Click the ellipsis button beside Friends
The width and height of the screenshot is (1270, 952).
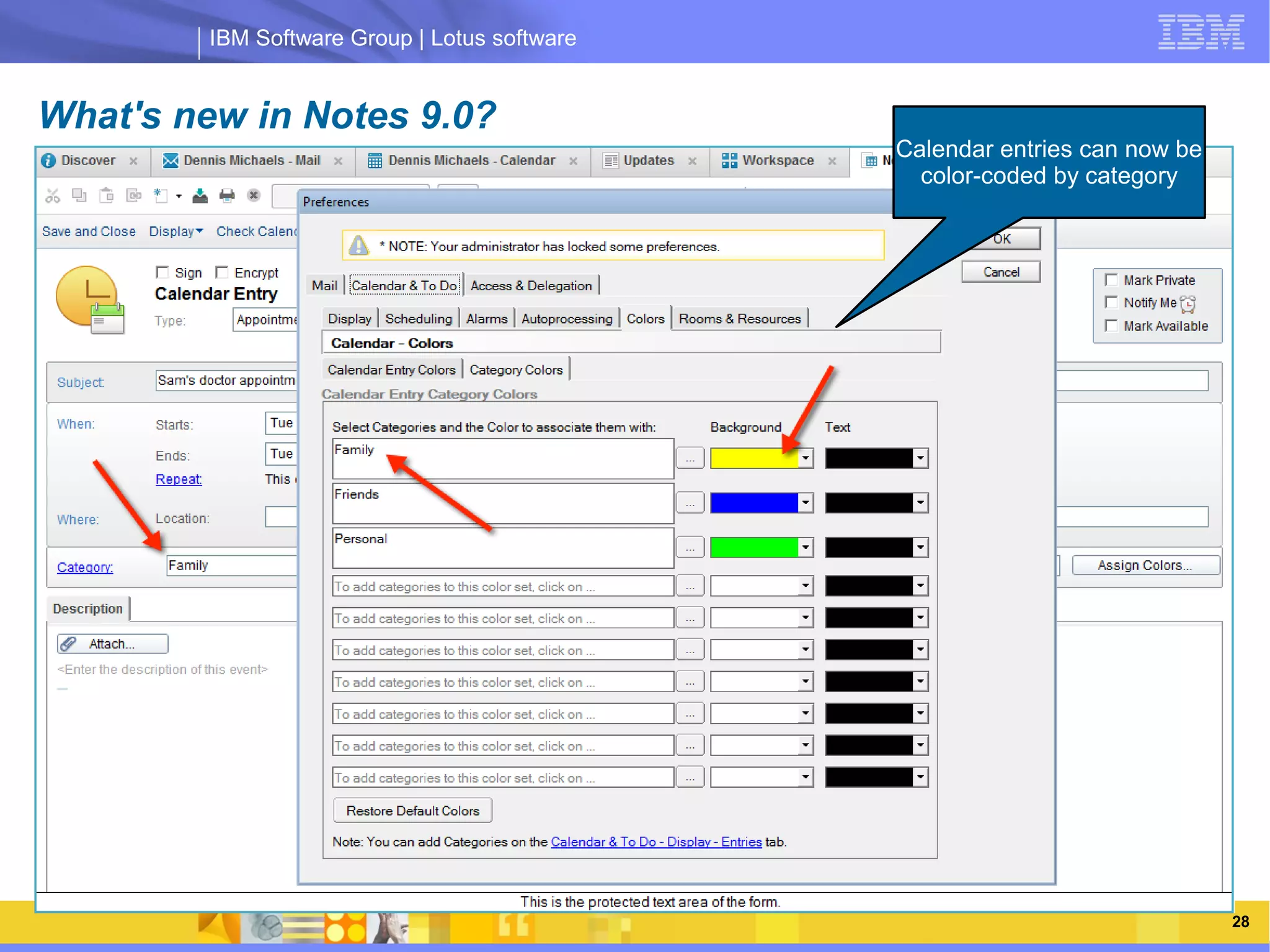point(690,503)
